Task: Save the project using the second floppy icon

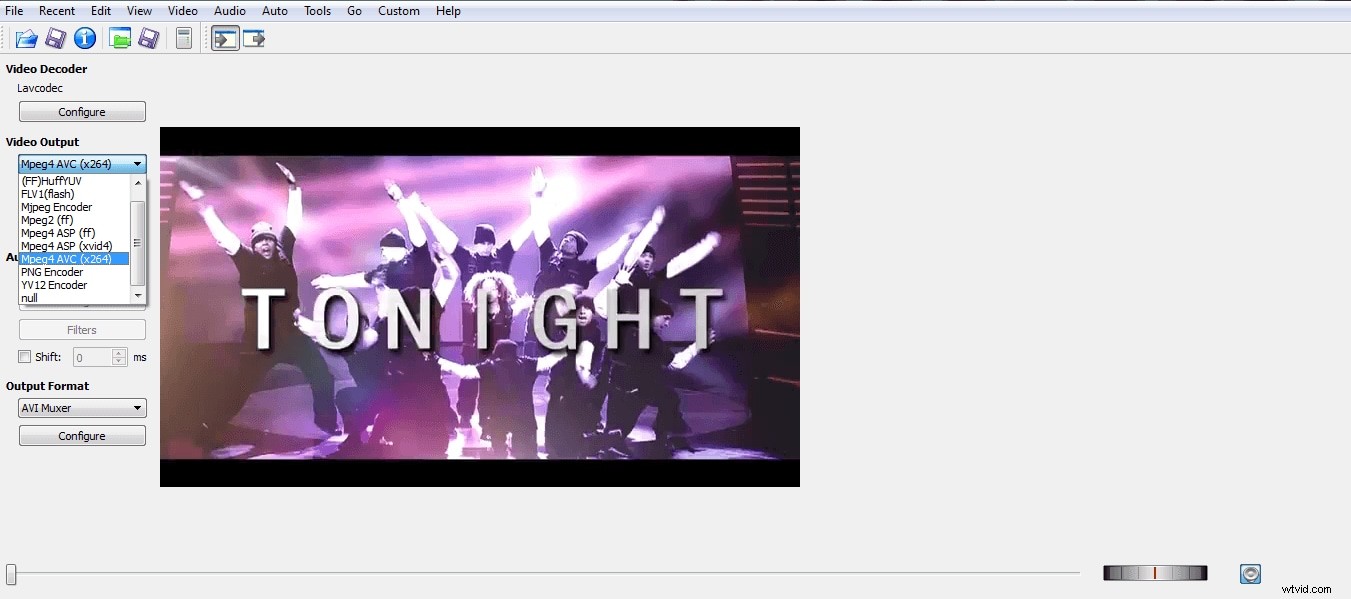Action: (x=150, y=38)
